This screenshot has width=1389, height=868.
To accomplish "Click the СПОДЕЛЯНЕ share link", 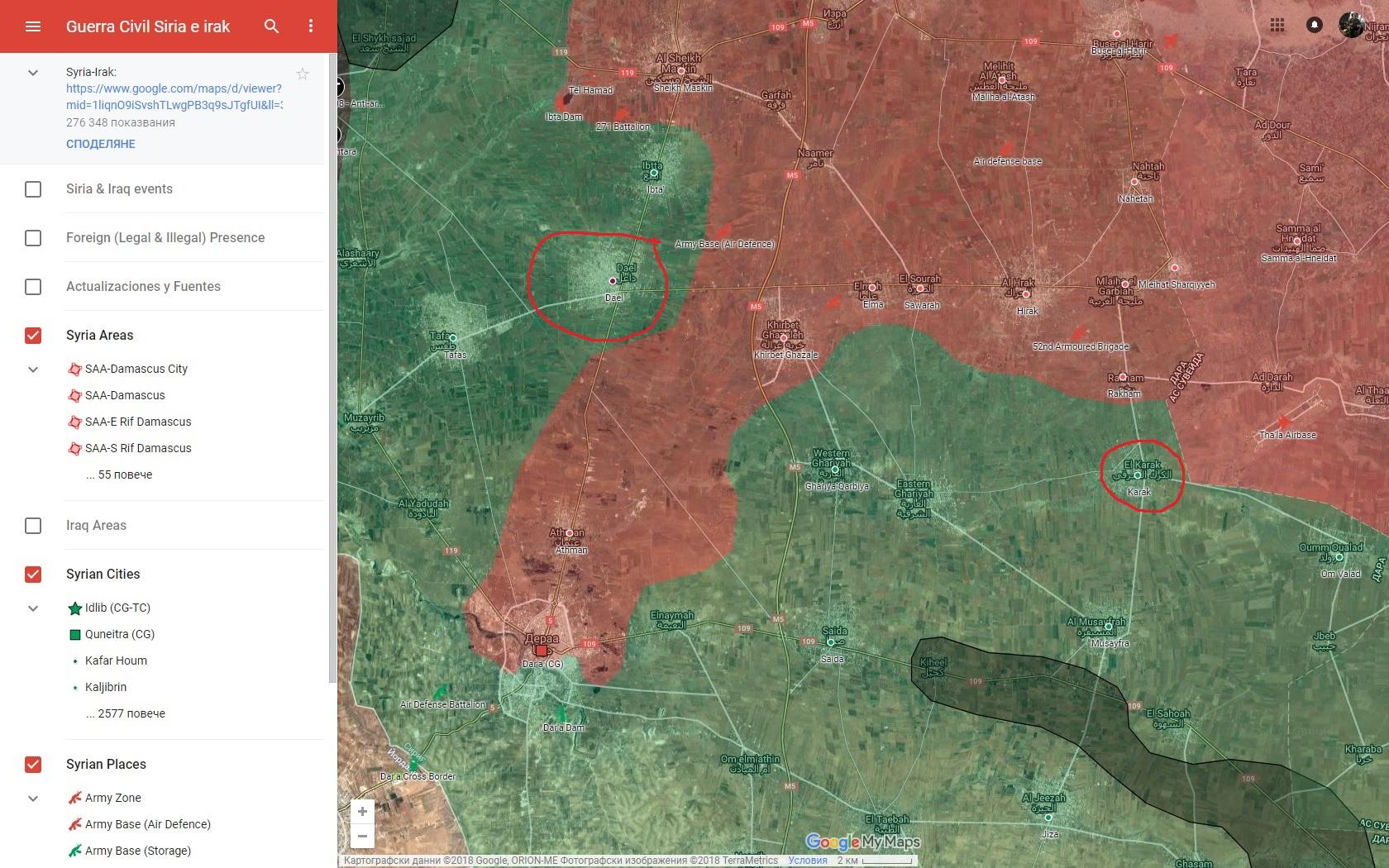I will point(101,144).
